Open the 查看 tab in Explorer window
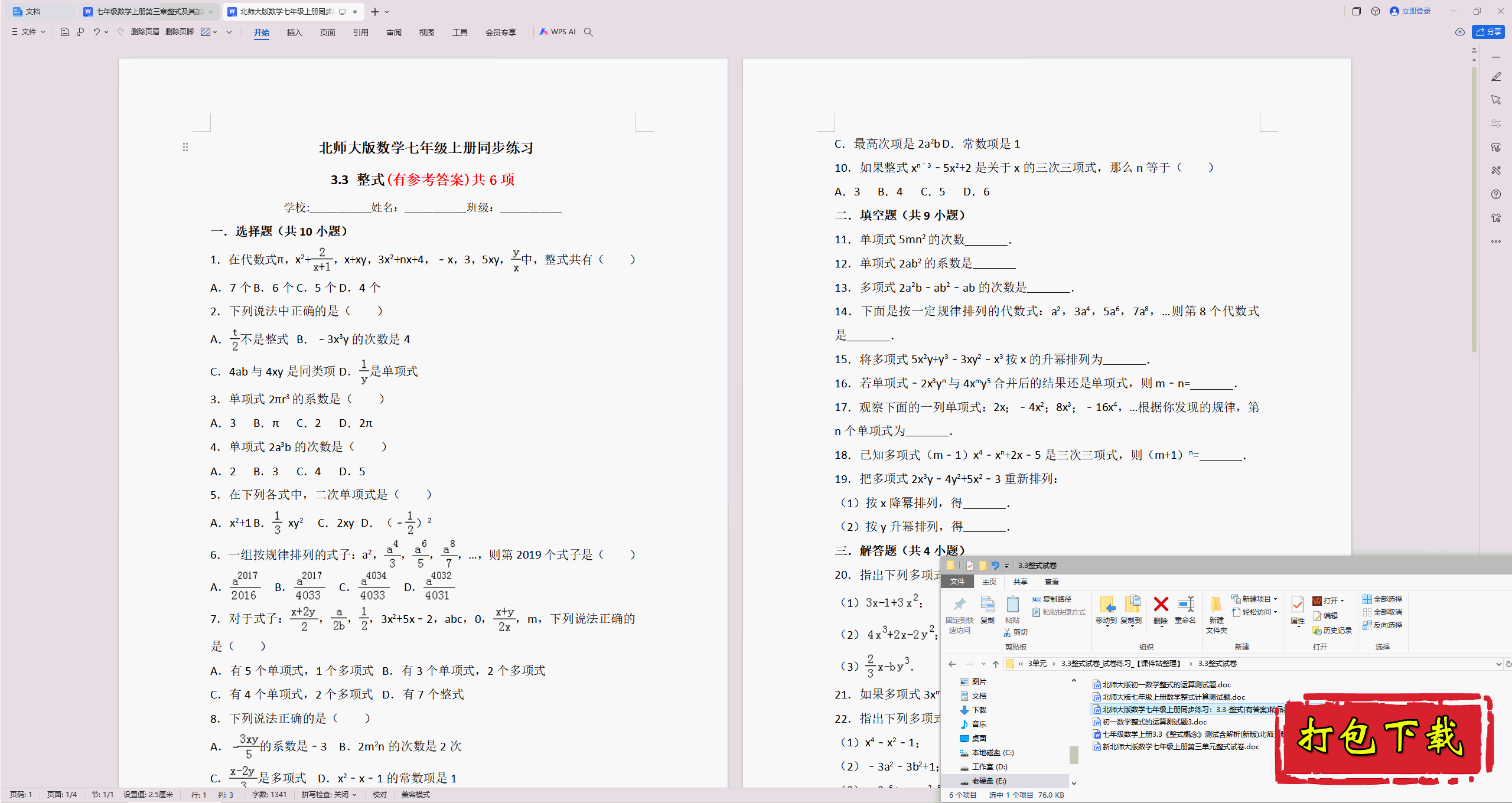 pyautogui.click(x=1052, y=582)
